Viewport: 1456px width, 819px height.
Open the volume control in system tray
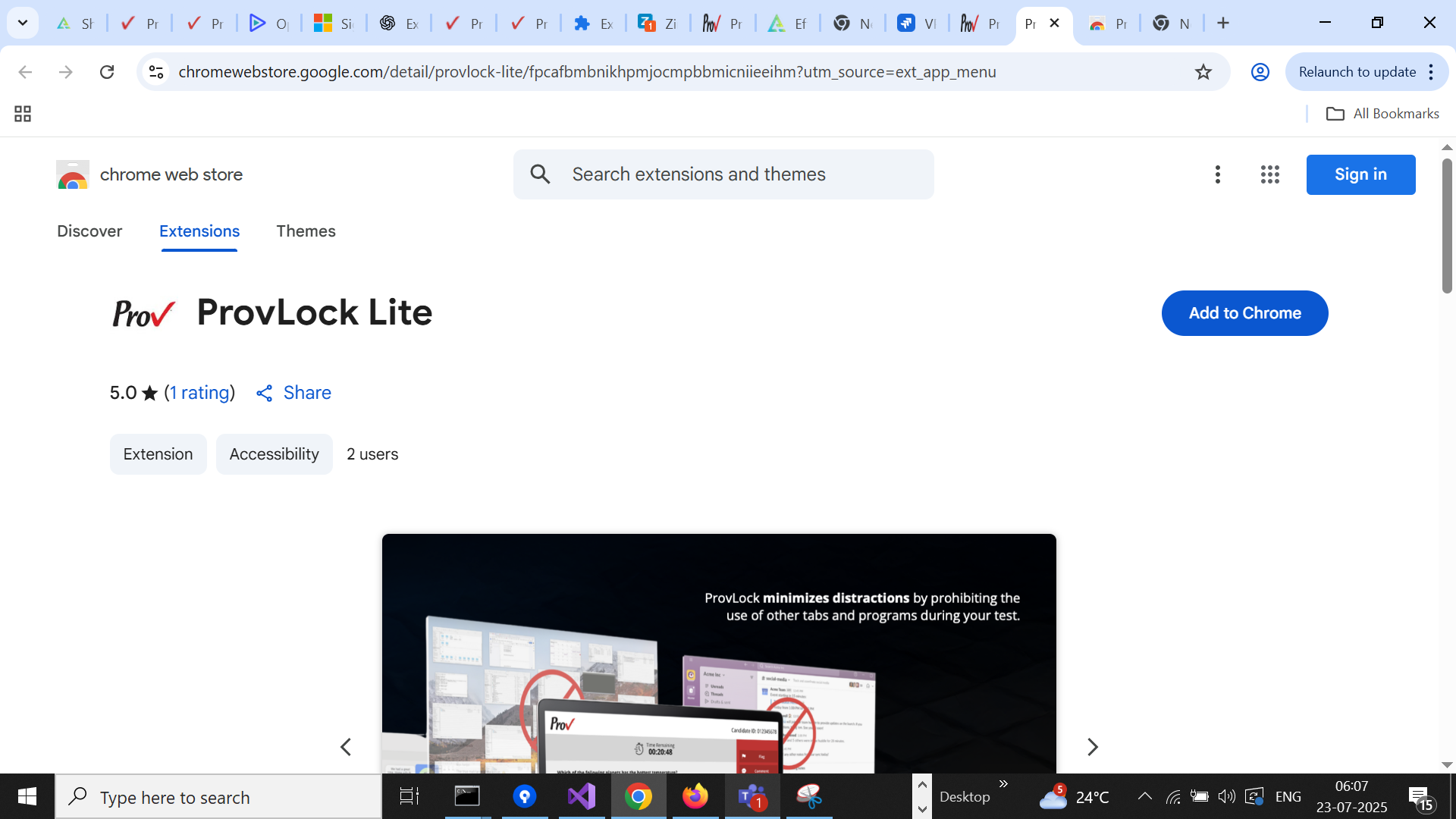pyautogui.click(x=1226, y=796)
